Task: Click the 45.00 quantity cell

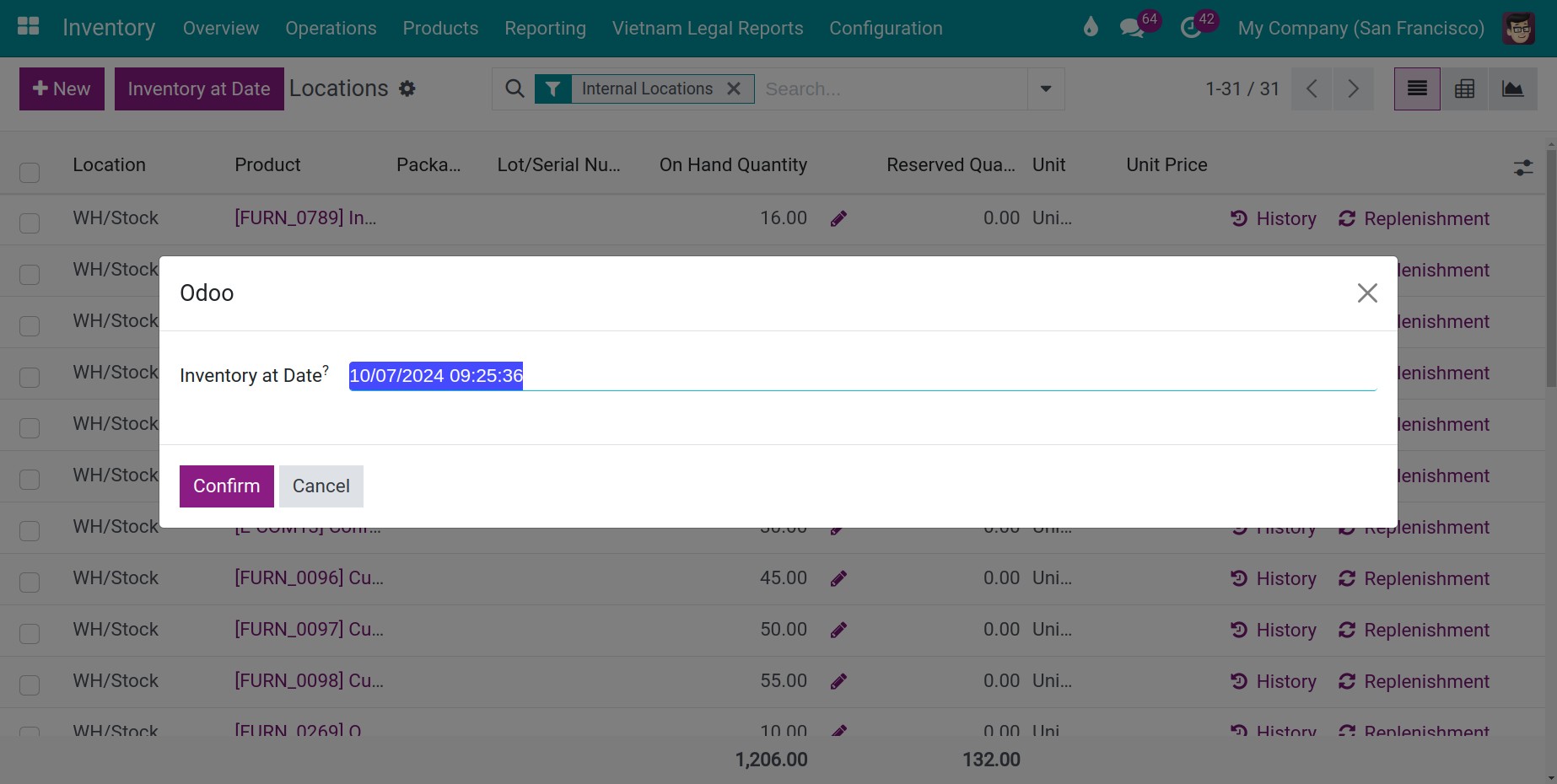Action: 784,578
